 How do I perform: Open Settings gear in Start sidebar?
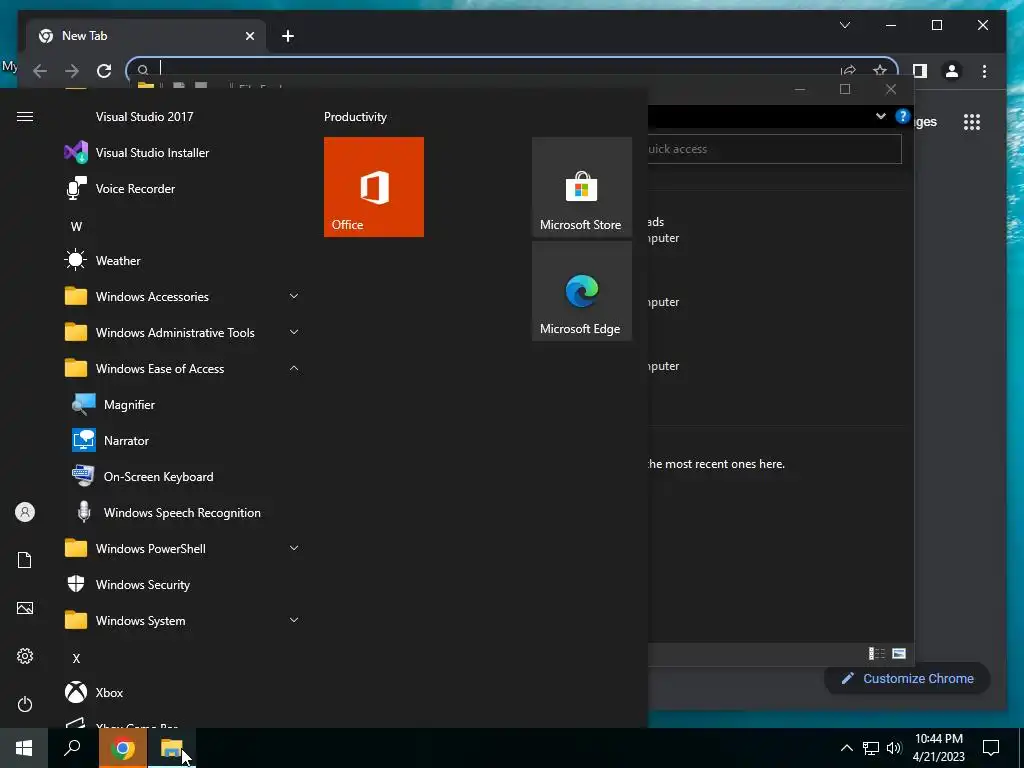pyautogui.click(x=25, y=656)
